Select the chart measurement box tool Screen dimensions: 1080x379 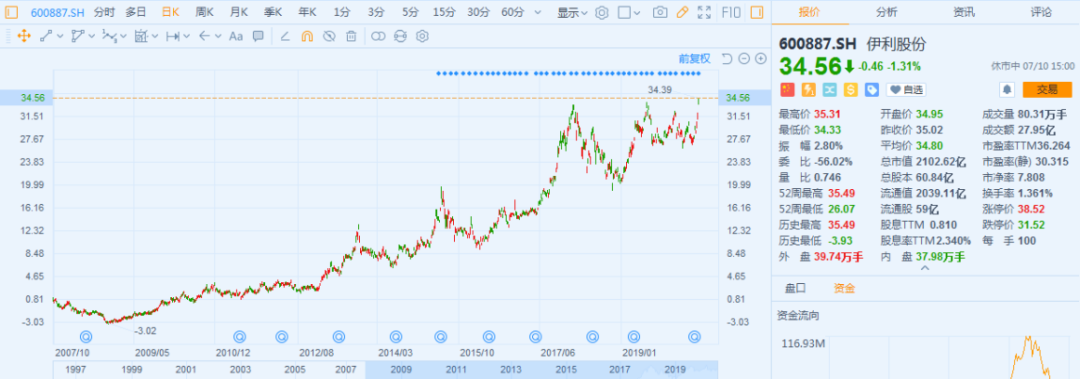(141, 36)
